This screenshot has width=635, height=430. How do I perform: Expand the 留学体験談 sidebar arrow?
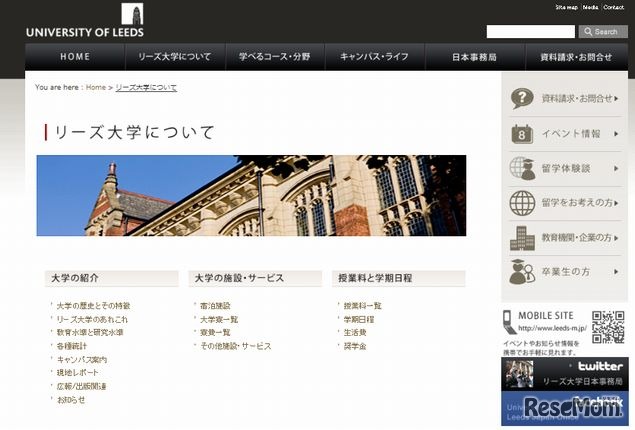click(x=616, y=168)
